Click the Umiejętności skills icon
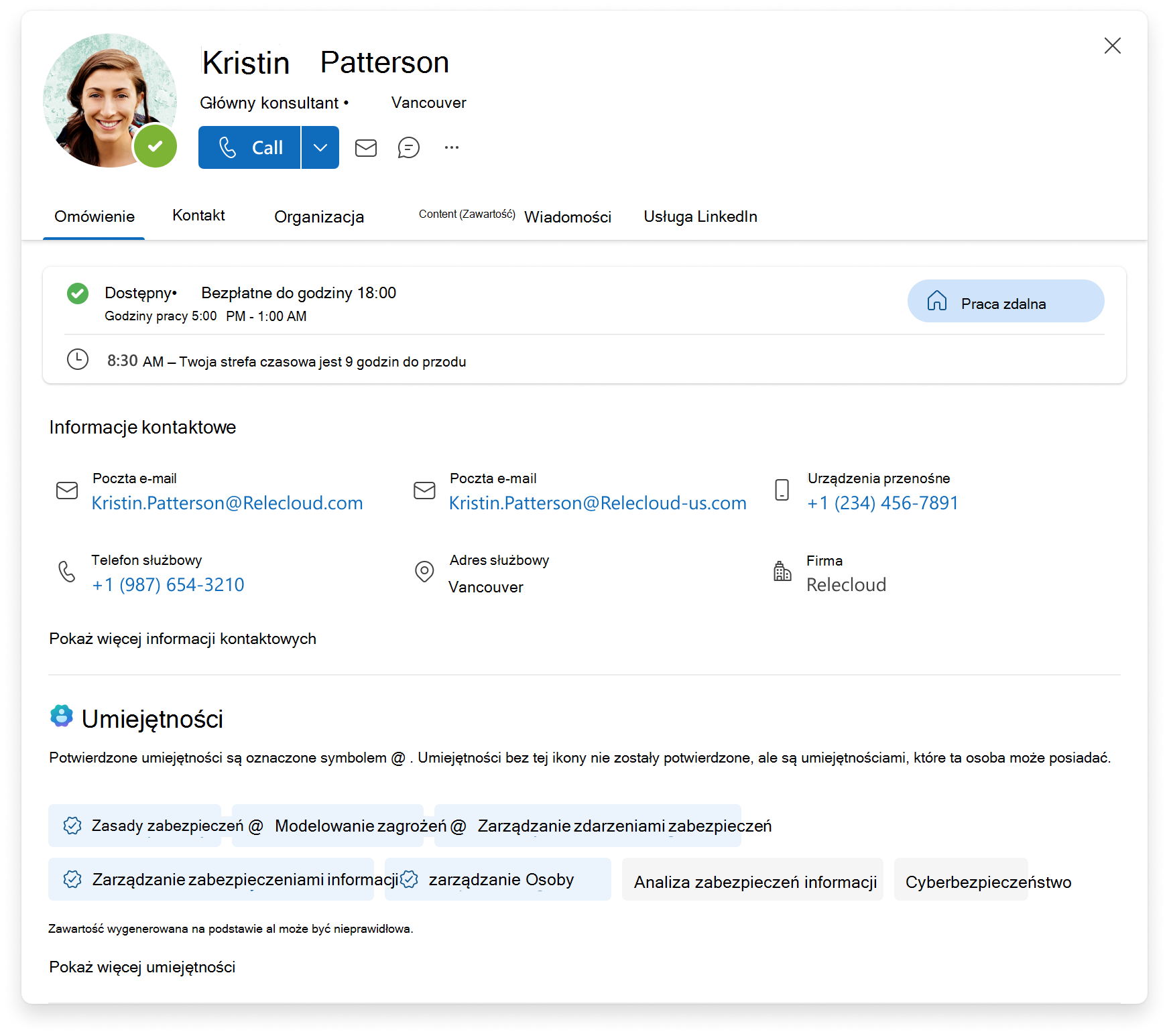This screenshot has width=1169, height=1036. click(62, 716)
